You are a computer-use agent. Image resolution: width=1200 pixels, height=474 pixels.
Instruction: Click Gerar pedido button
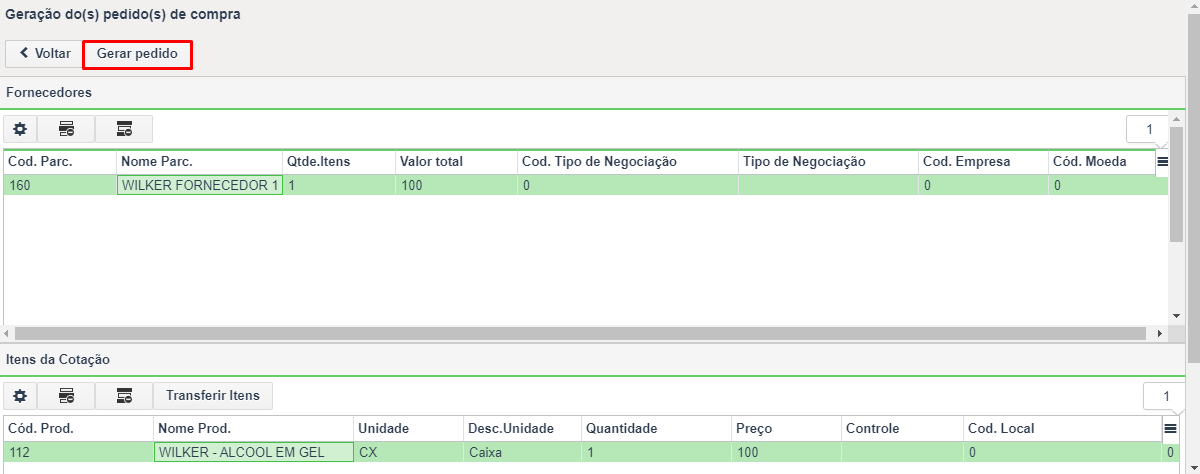click(137, 54)
